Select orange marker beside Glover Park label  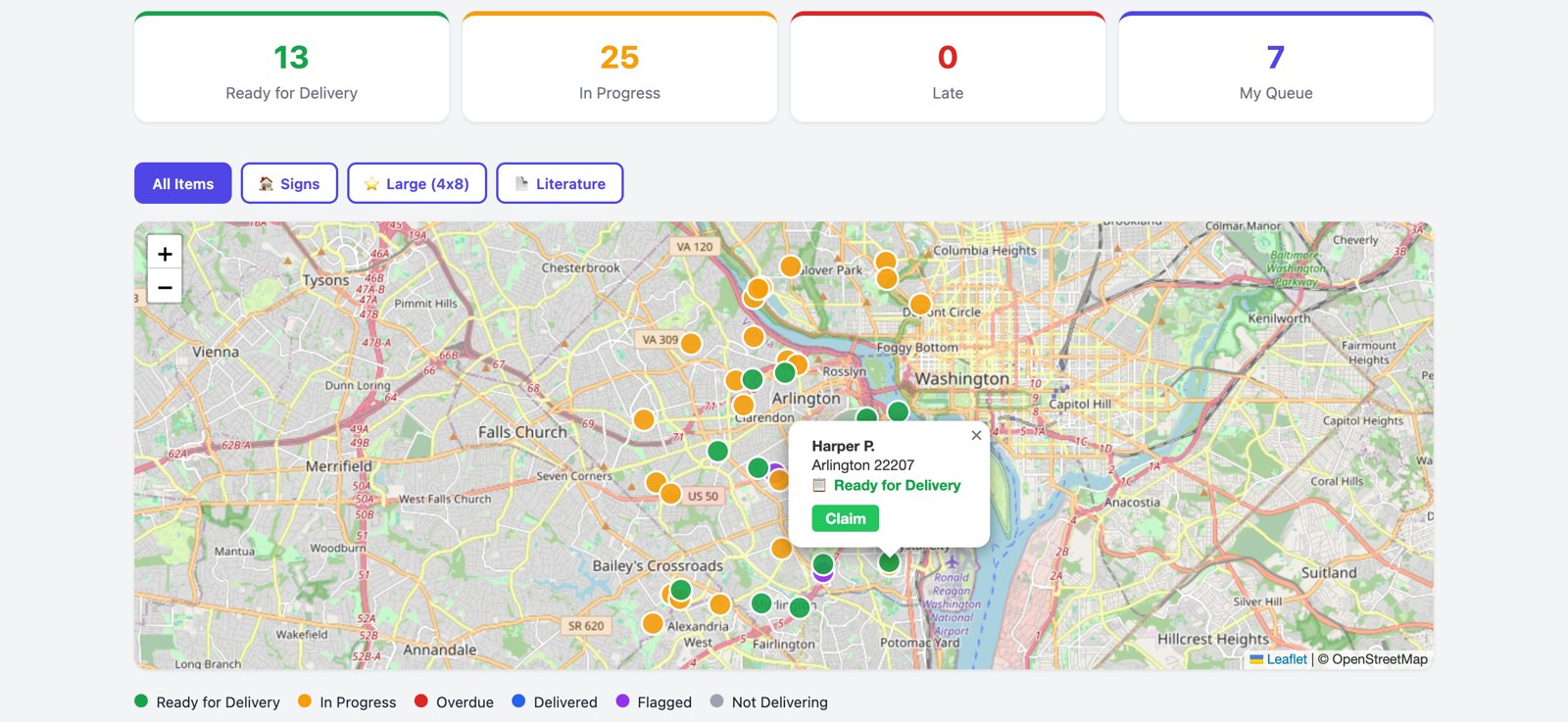790,266
